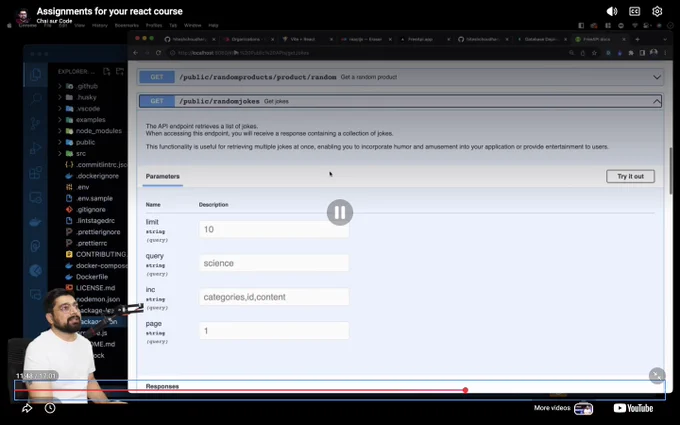Open the Chai aur Code channel avatar

23,16
